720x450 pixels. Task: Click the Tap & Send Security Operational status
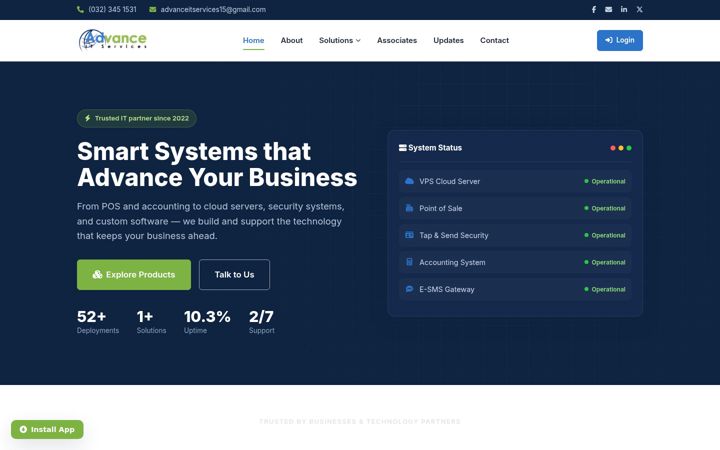[x=604, y=236]
